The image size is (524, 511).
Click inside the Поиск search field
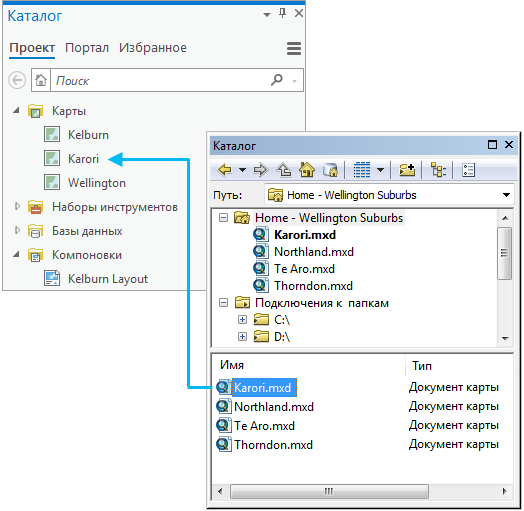pos(159,80)
